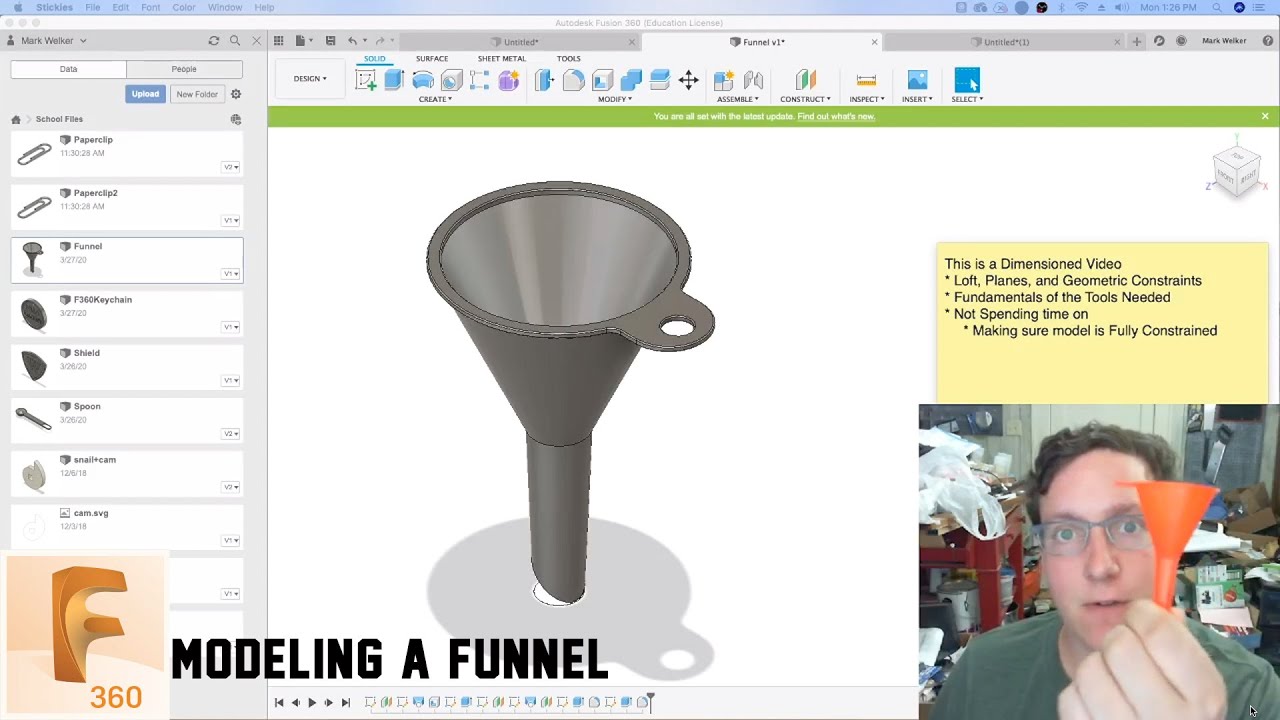Select the Create Sketch tool

366,81
